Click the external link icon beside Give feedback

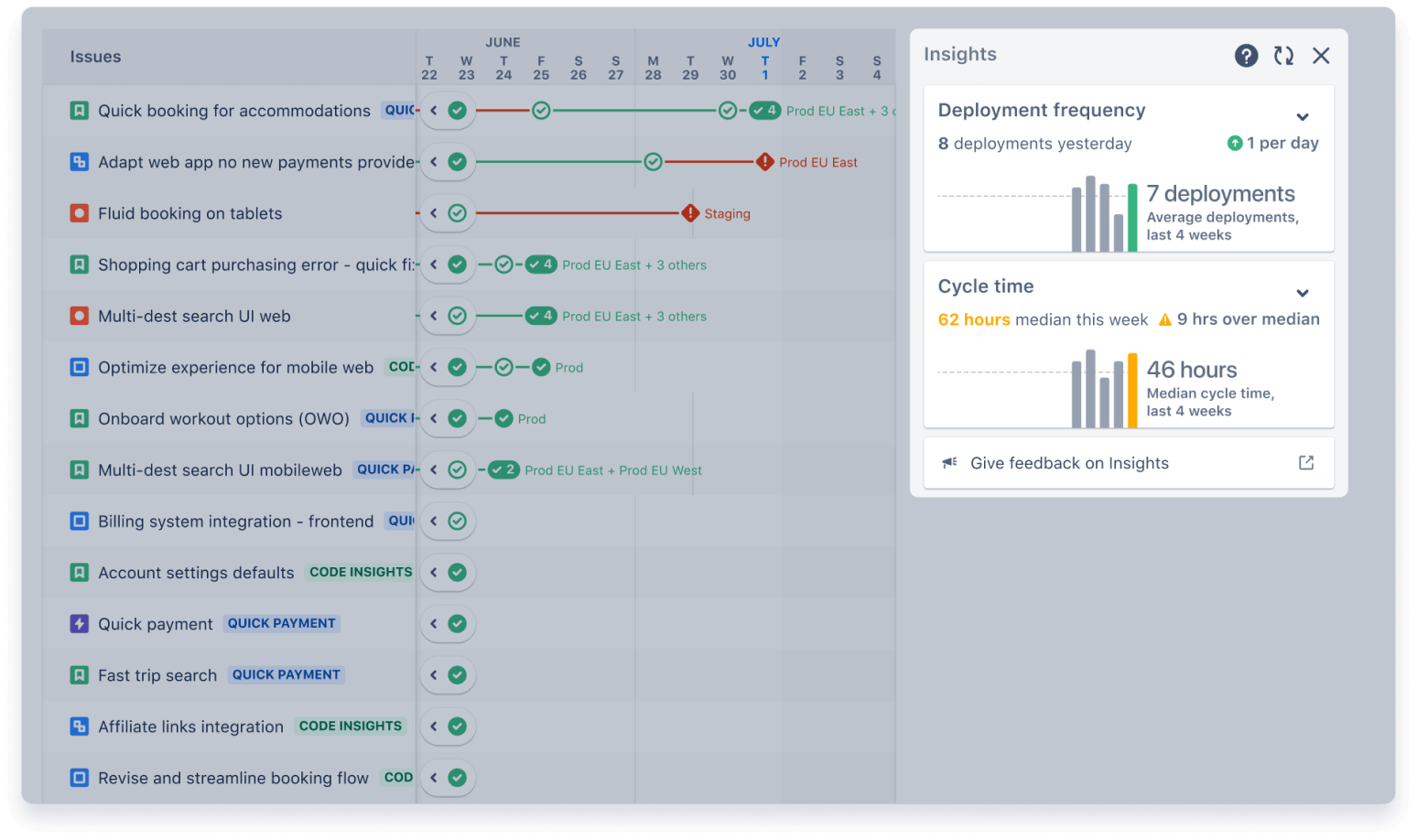pos(1307,462)
